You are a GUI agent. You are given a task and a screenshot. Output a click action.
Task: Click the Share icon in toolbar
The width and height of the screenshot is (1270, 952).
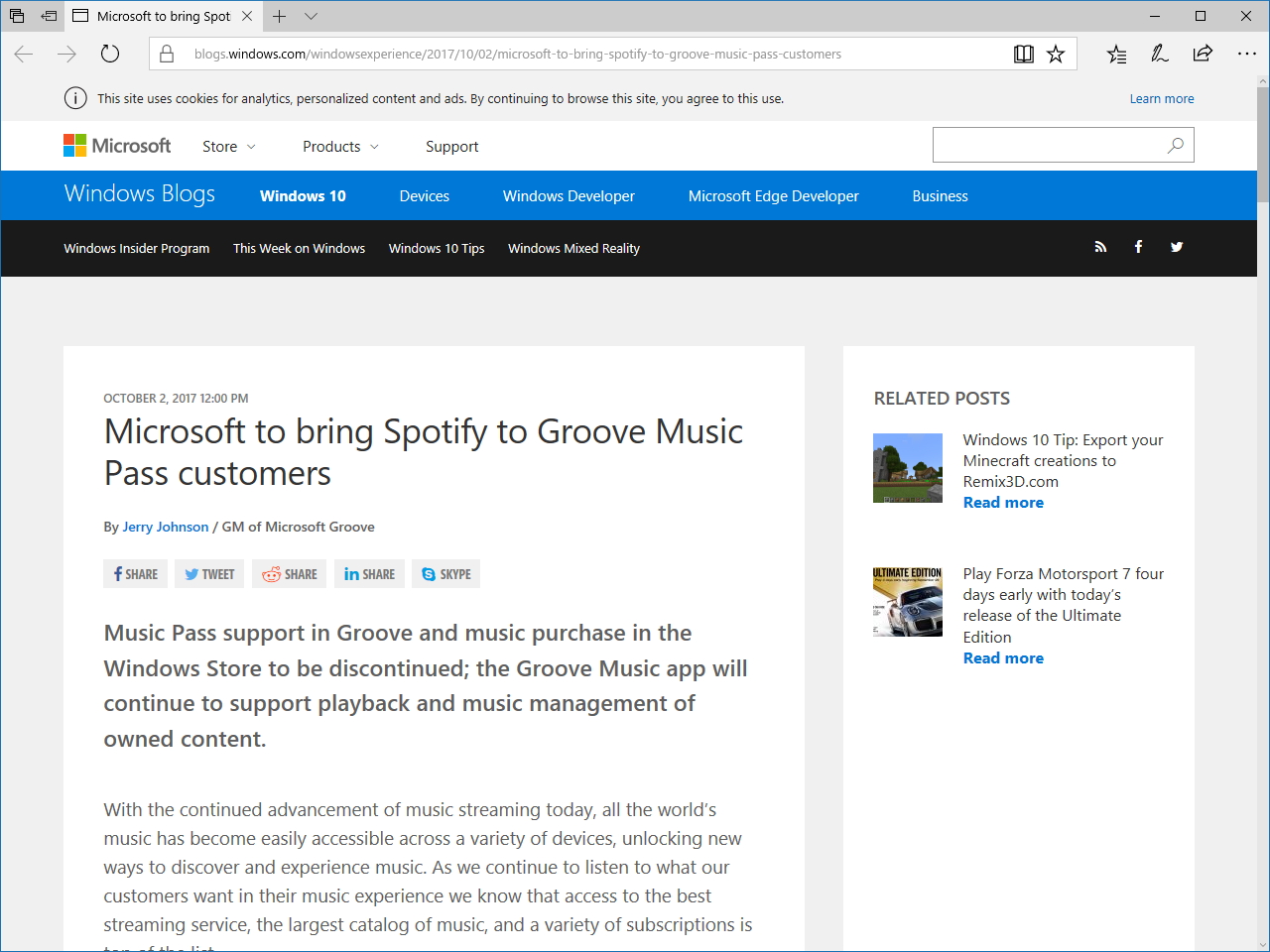click(1203, 54)
